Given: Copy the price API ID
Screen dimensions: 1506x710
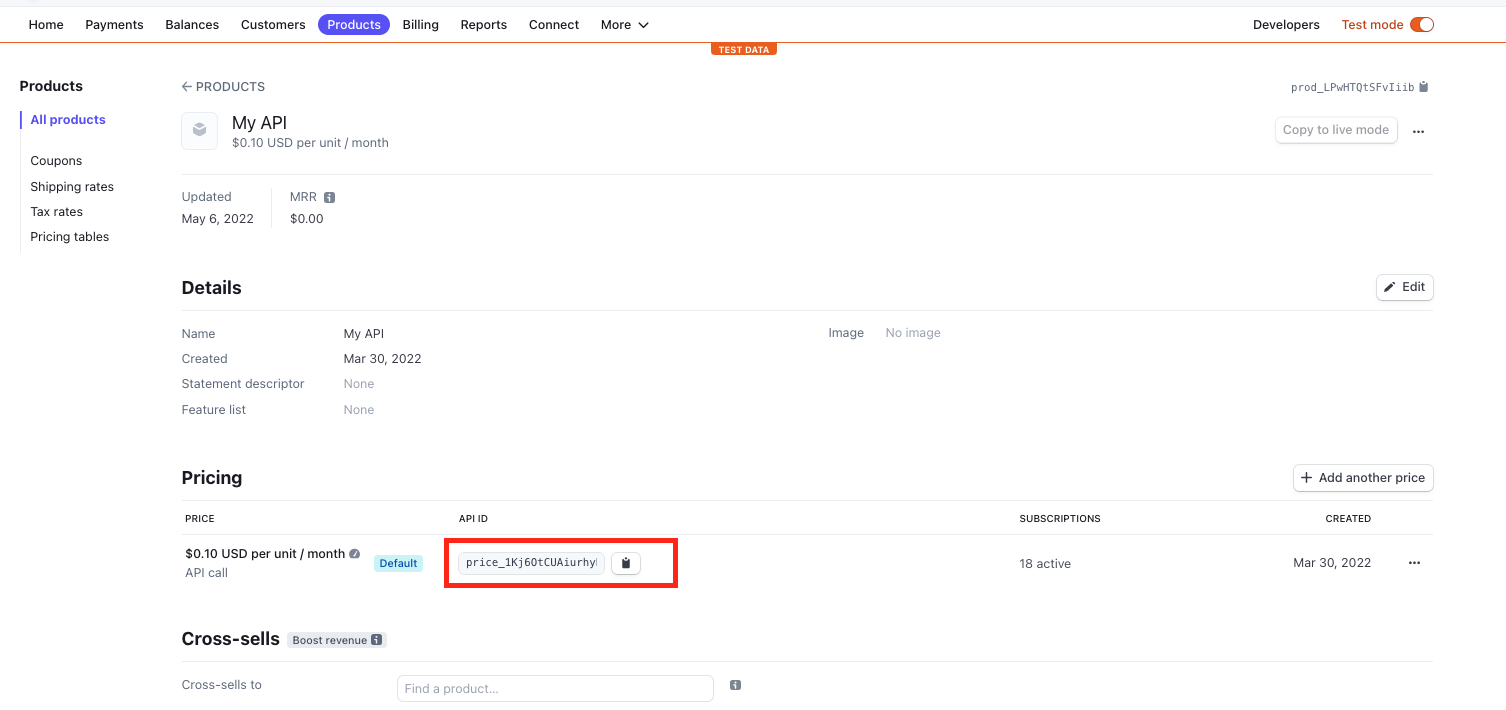Looking at the screenshot, I should click(625, 563).
